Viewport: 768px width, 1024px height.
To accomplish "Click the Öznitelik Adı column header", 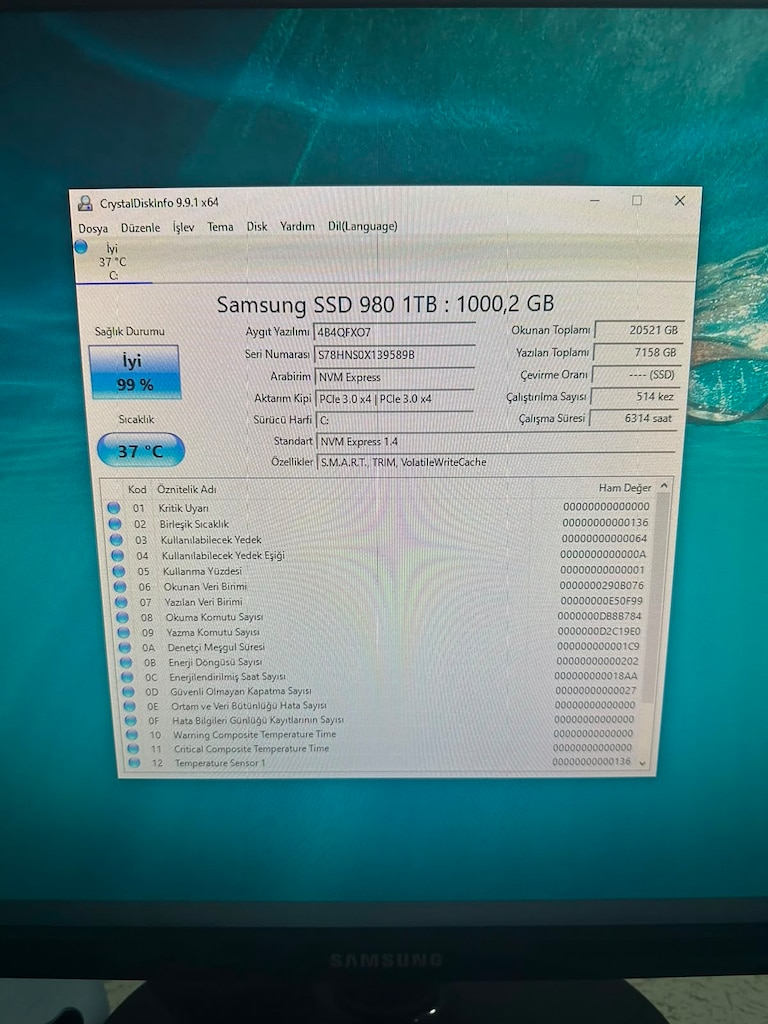I will click(187, 489).
